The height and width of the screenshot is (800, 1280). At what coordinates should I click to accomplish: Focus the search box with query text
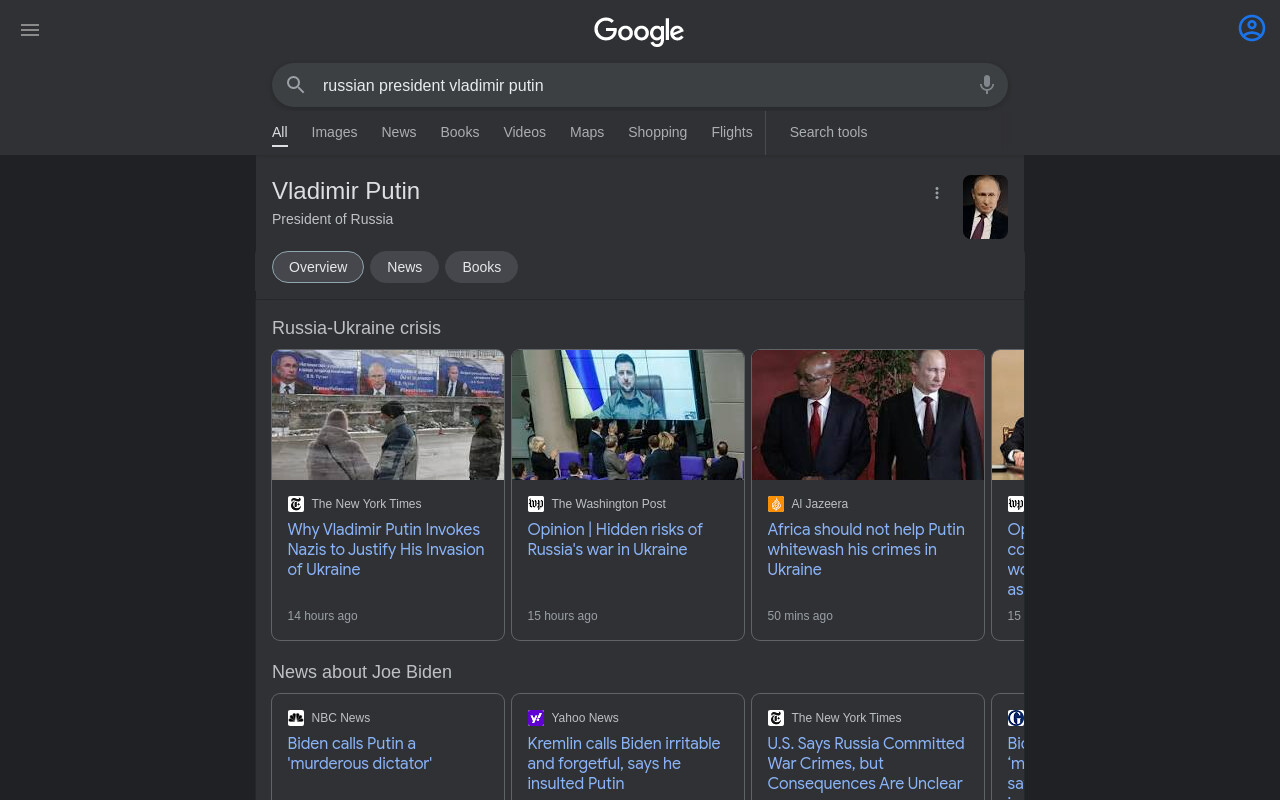coord(640,85)
